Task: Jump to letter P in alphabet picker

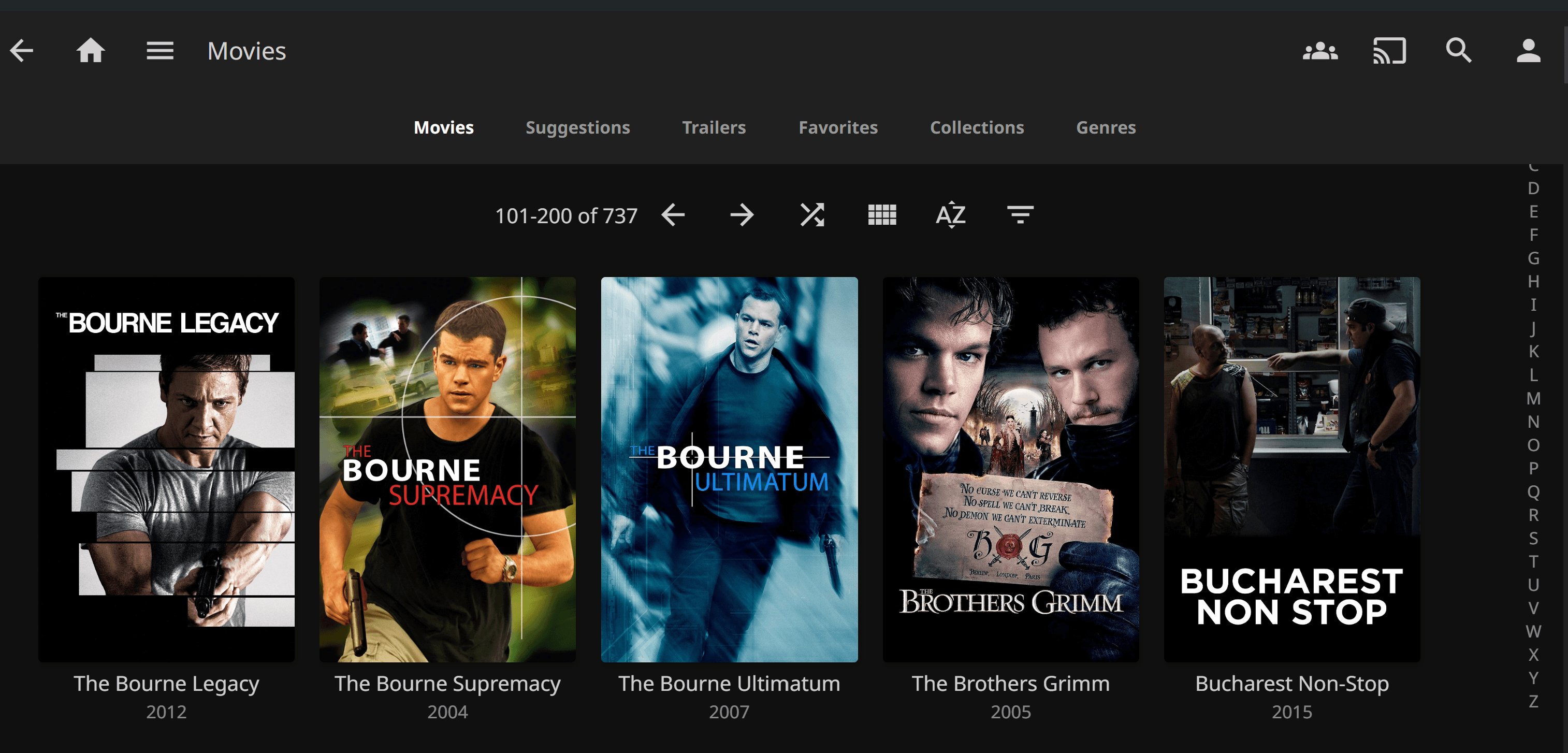Action: (x=1533, y=468)
